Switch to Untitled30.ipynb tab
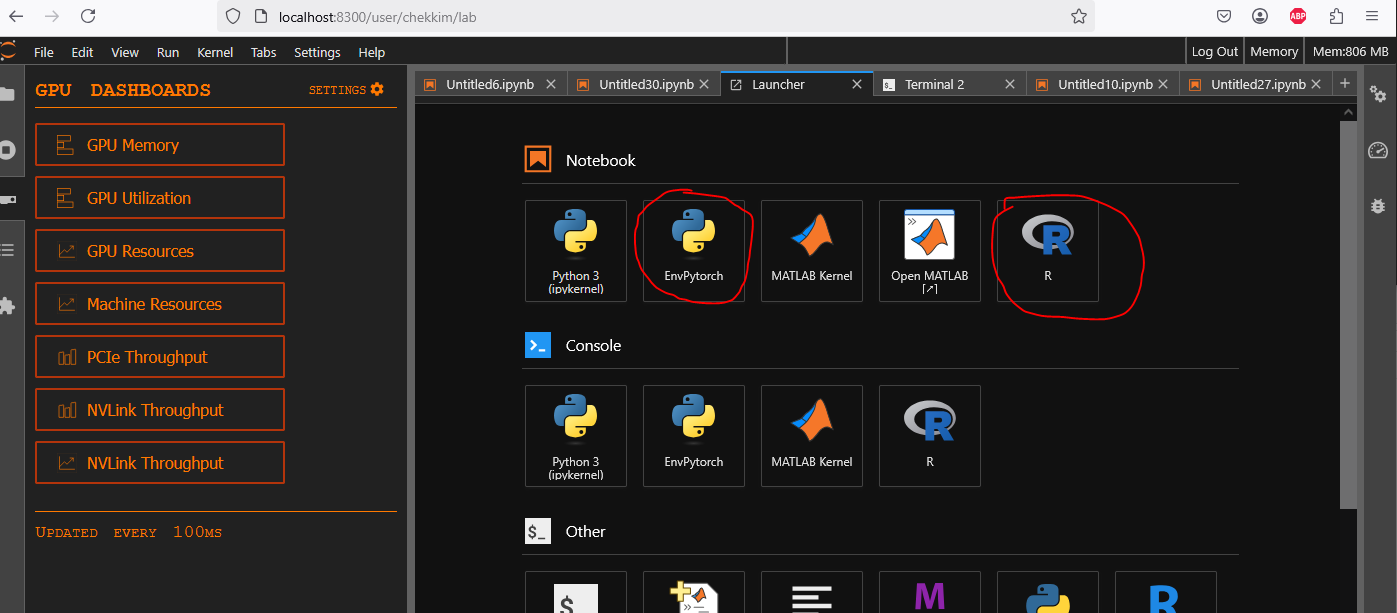Screen dimensions: 1397x613 click(645, 85)
